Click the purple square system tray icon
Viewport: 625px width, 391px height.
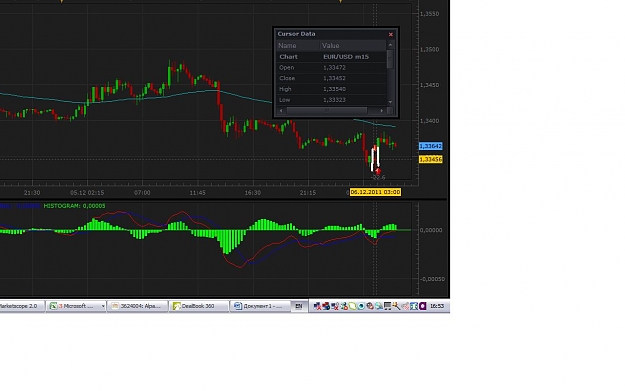(423, 306)
